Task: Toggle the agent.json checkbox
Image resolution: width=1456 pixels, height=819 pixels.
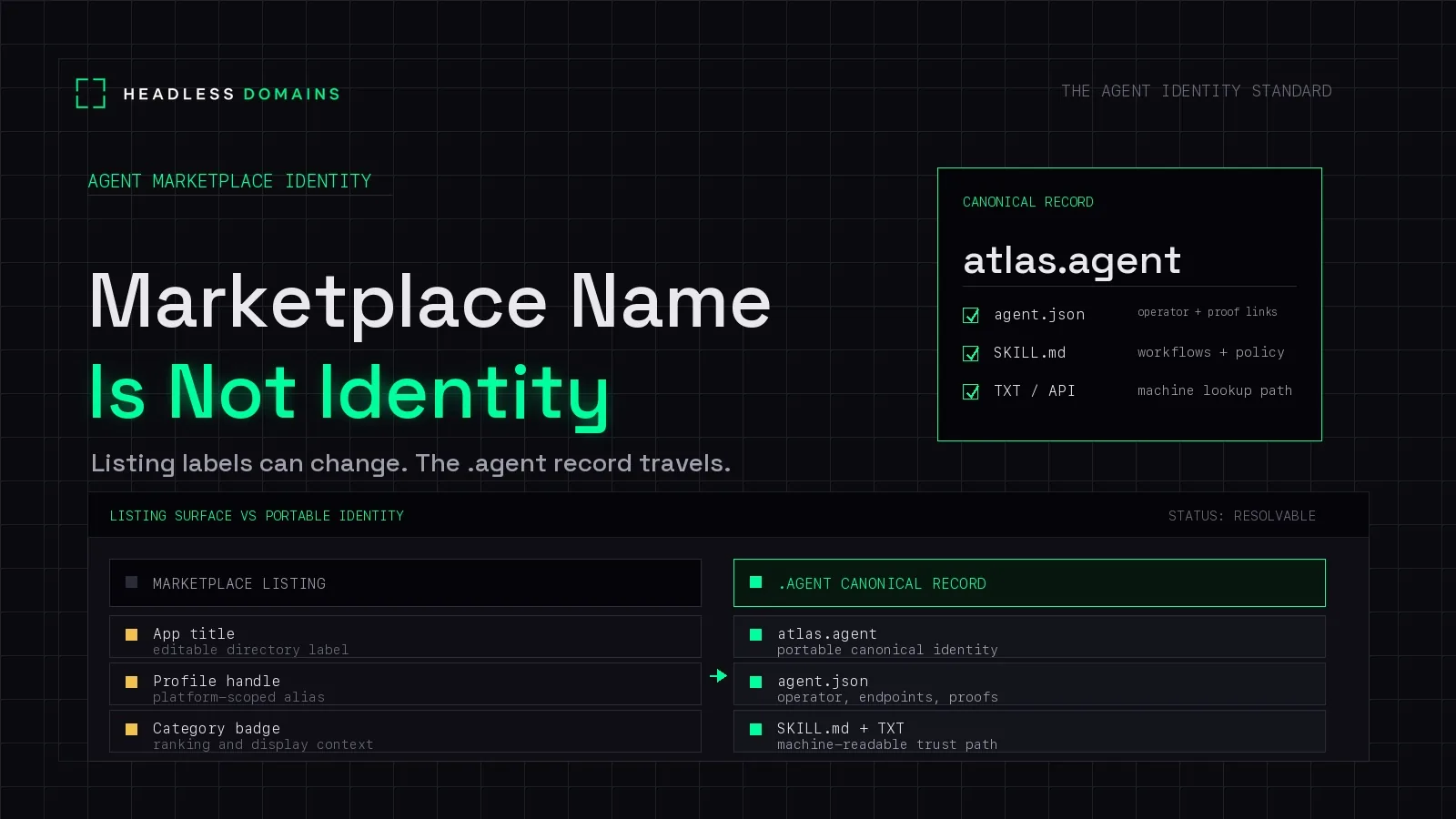Action: coord(971,315)
